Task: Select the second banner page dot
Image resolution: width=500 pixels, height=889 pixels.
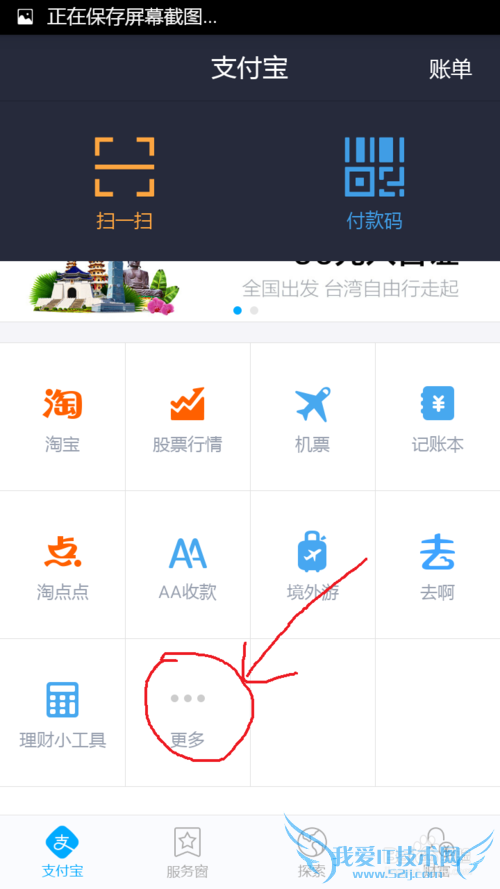Action: tap(254, 310)
